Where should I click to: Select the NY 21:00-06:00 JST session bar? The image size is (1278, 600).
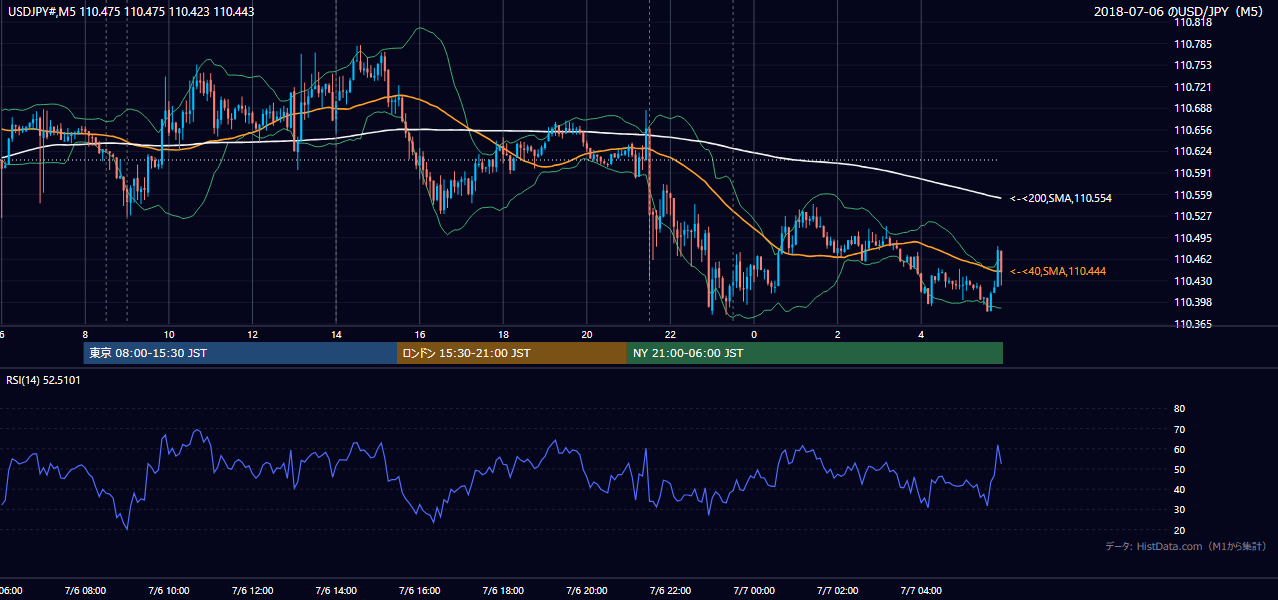814,353
